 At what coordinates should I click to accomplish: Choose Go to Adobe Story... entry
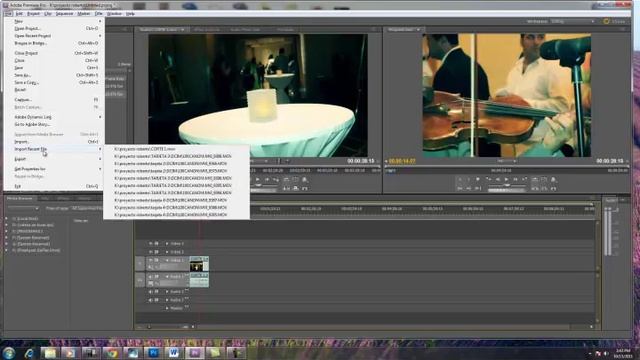(54, 124)
